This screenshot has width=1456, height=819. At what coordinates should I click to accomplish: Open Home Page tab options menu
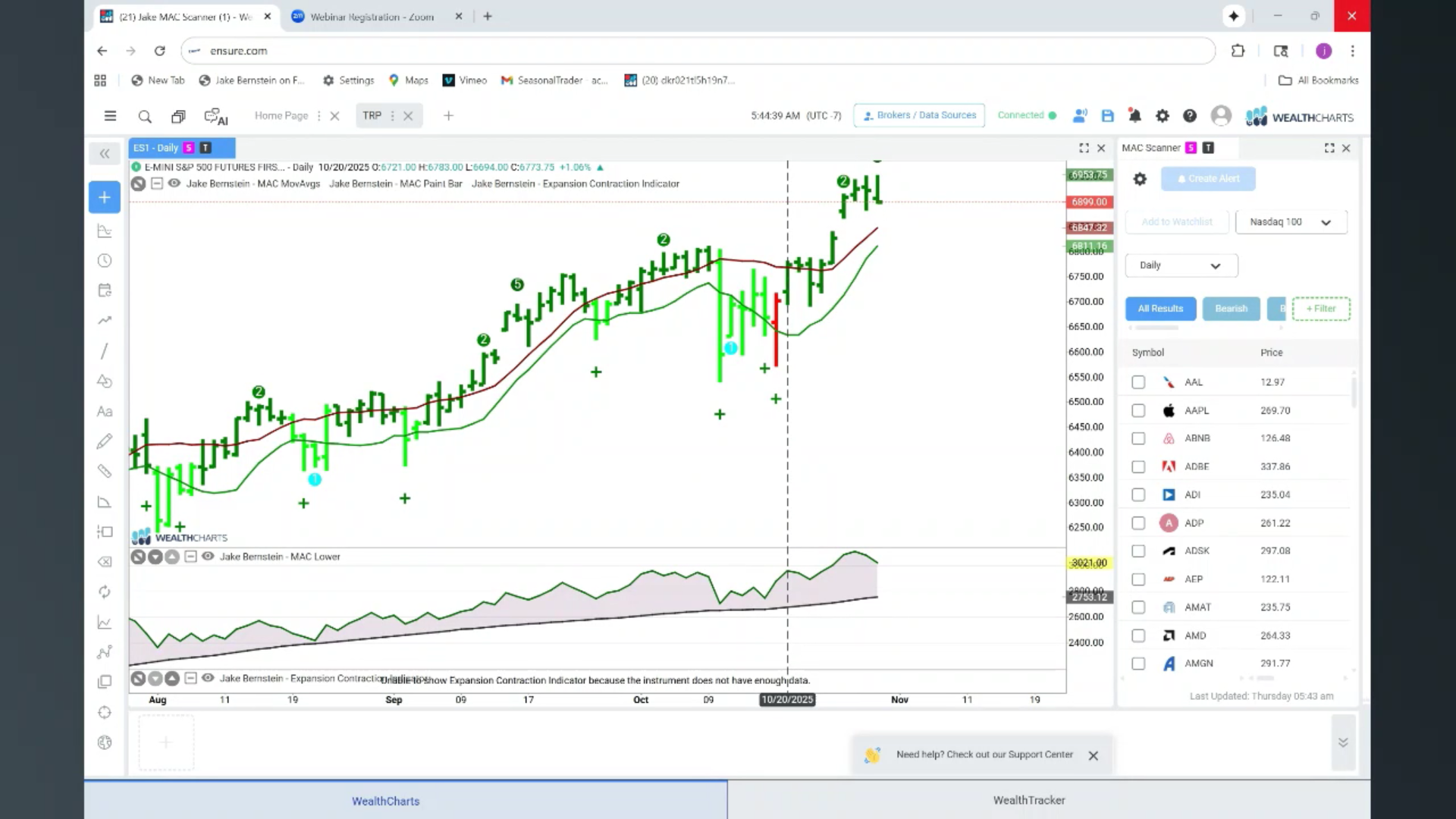tap(318, 116)
